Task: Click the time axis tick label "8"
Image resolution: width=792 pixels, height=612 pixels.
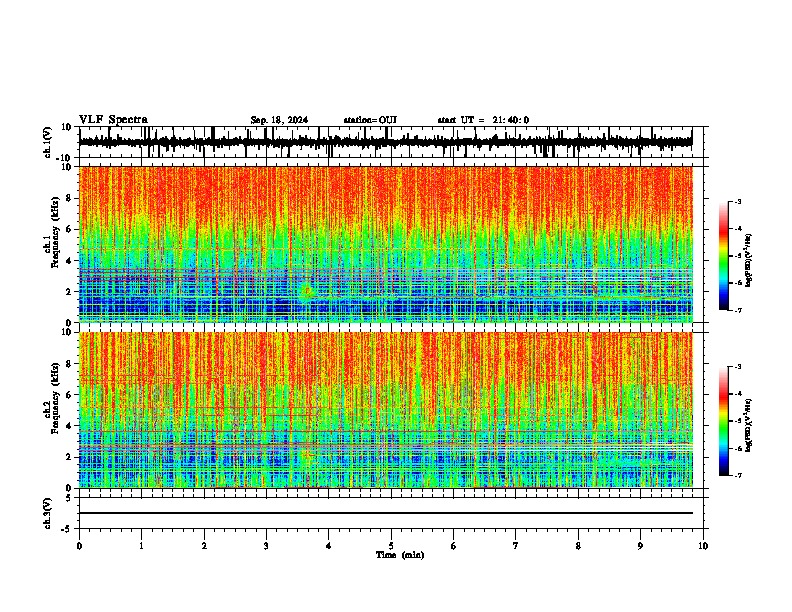Action: tap(578, 546)
